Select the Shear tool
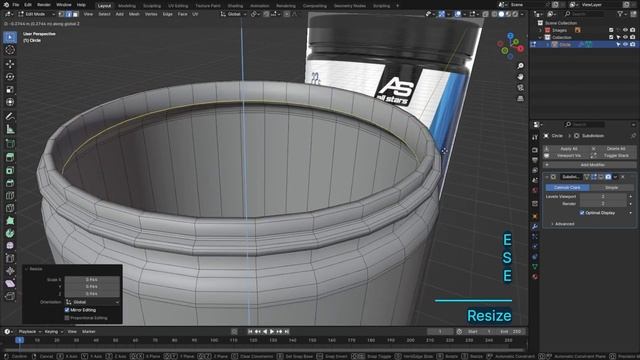The height and width of the screenshot is (360, 640). 10,284
